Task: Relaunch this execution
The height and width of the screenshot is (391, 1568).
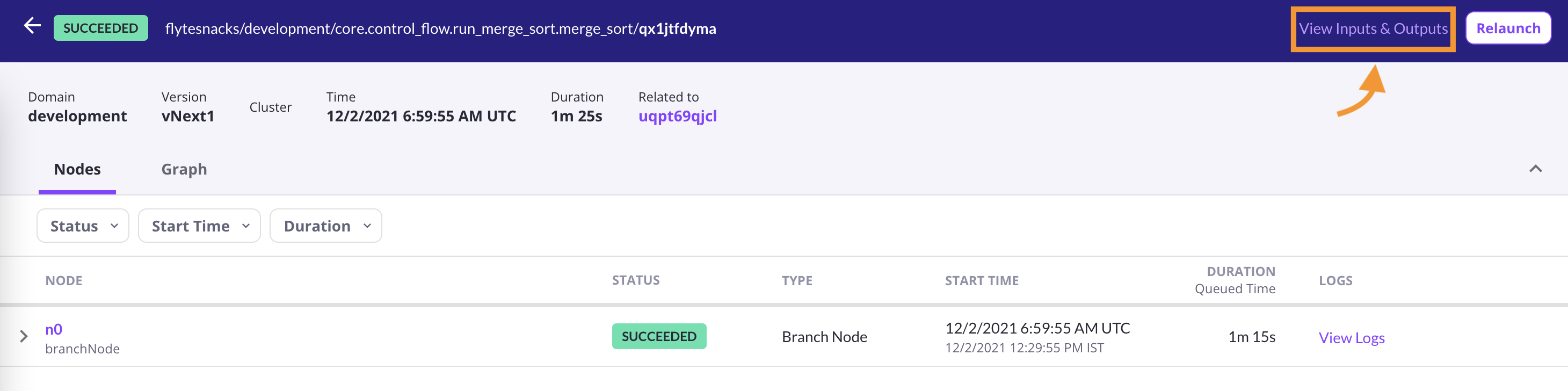Action: tap(1508, 28)
